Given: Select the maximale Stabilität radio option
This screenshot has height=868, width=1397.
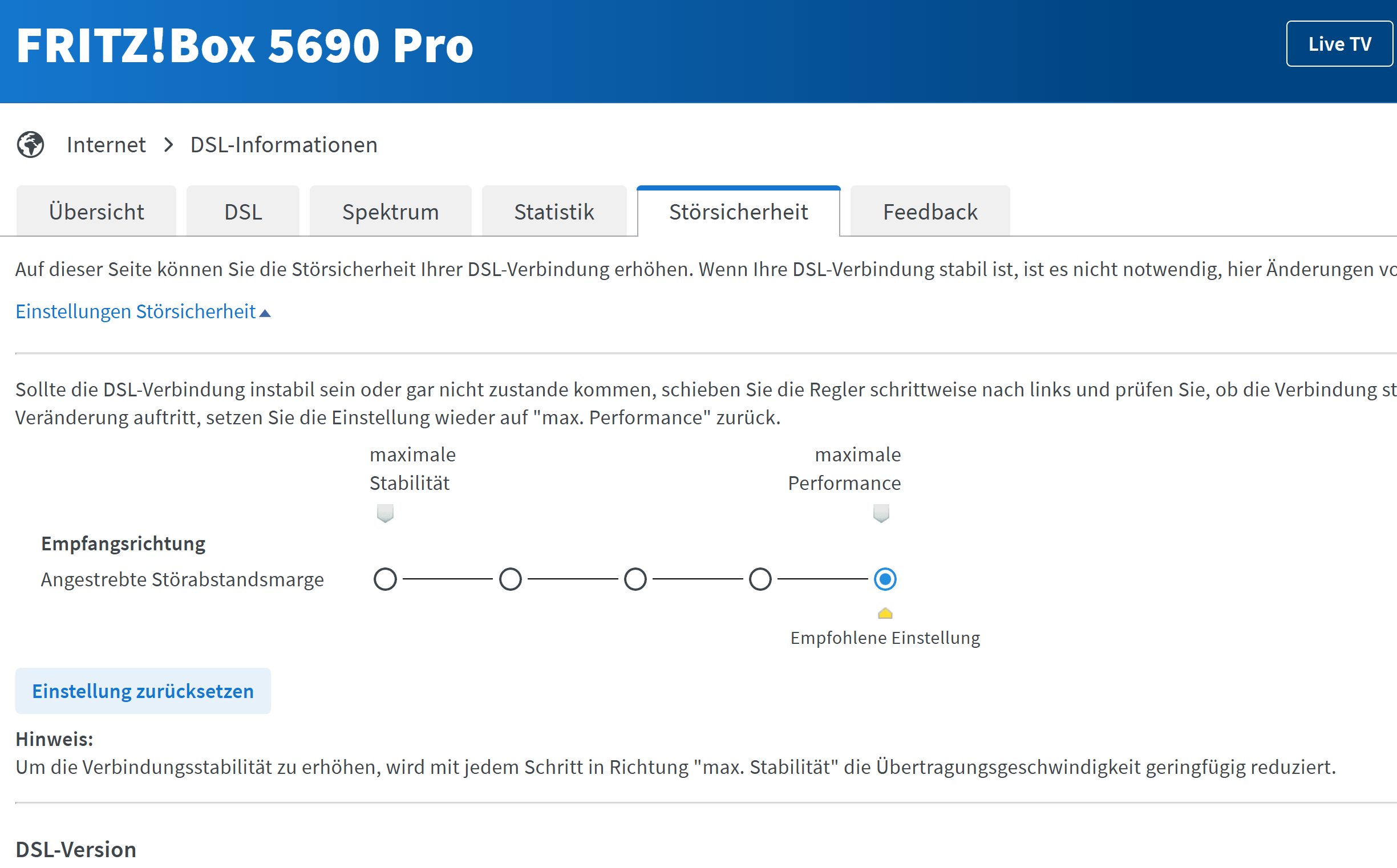Looking at the screenshot, I should tap(385, 579).
